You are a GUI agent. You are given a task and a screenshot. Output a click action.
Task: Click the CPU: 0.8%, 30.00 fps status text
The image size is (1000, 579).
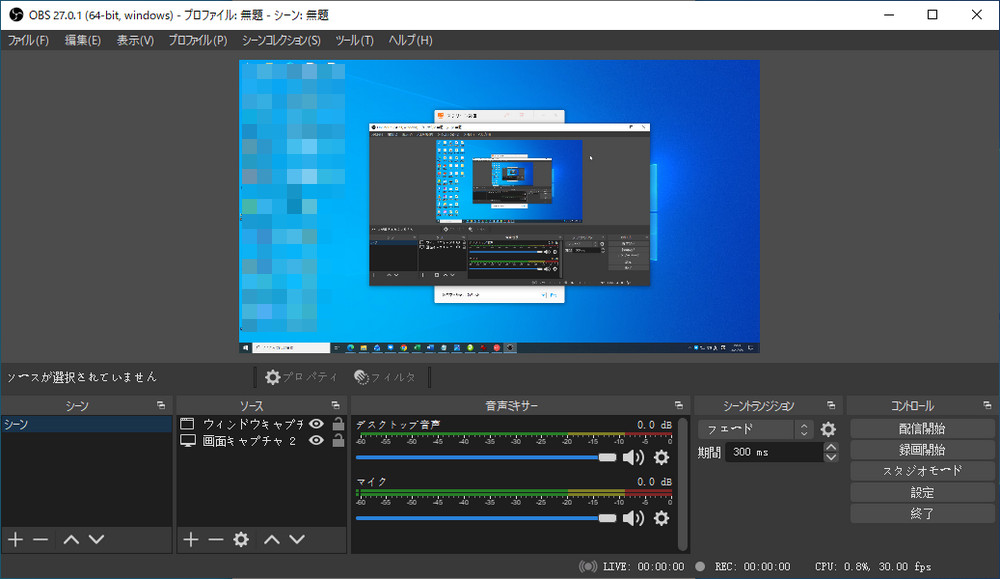pos(872,566)
